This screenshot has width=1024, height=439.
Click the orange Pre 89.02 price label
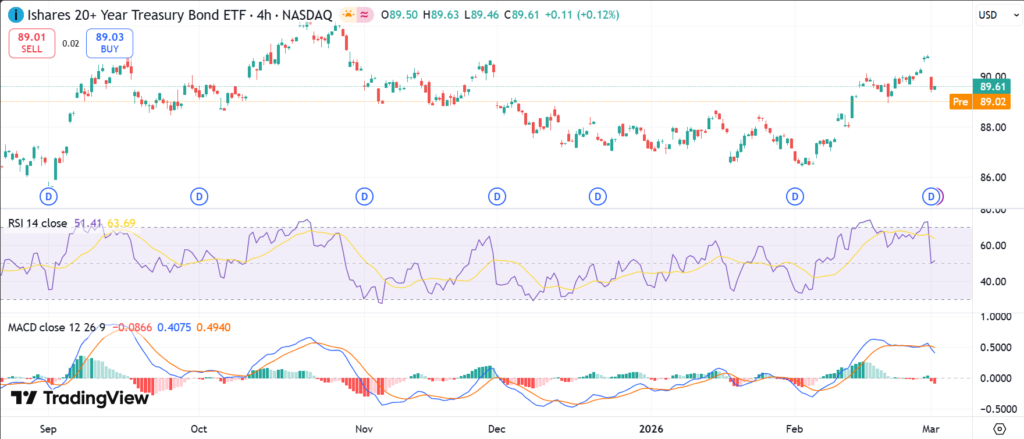click(x=980, y=102)
